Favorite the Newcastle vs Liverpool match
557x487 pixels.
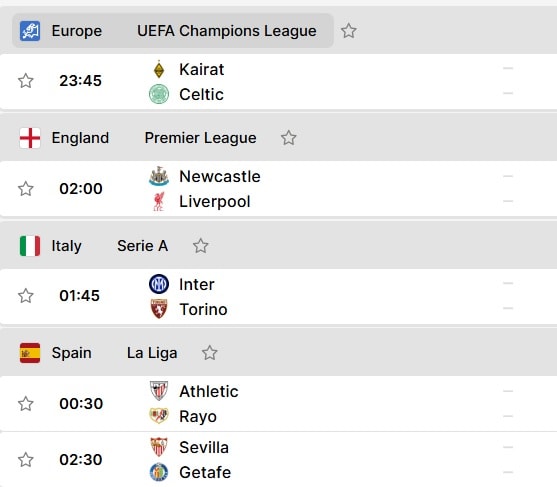26,189
